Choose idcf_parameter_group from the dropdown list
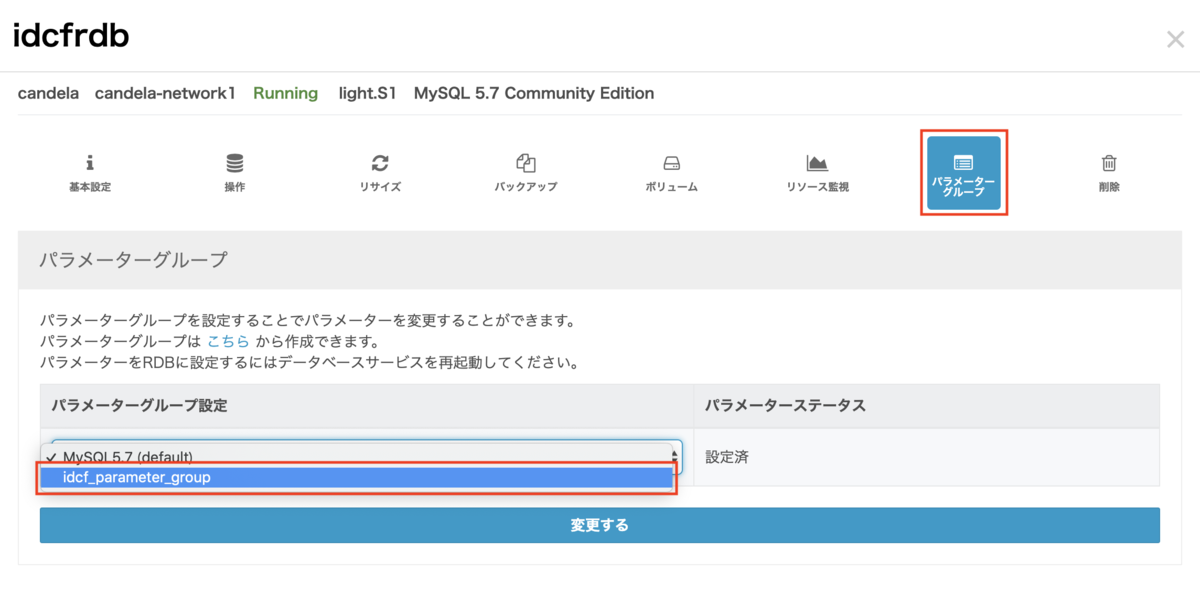The height and width of the screenshot is (605, 1200). tap(357, 477)
